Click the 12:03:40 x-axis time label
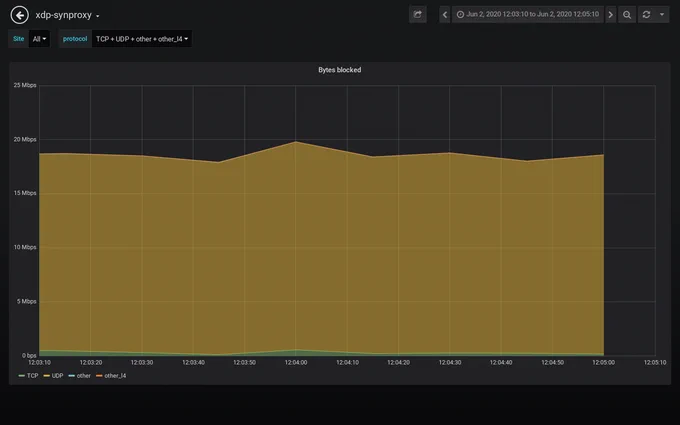 click(x=193, y=363)
